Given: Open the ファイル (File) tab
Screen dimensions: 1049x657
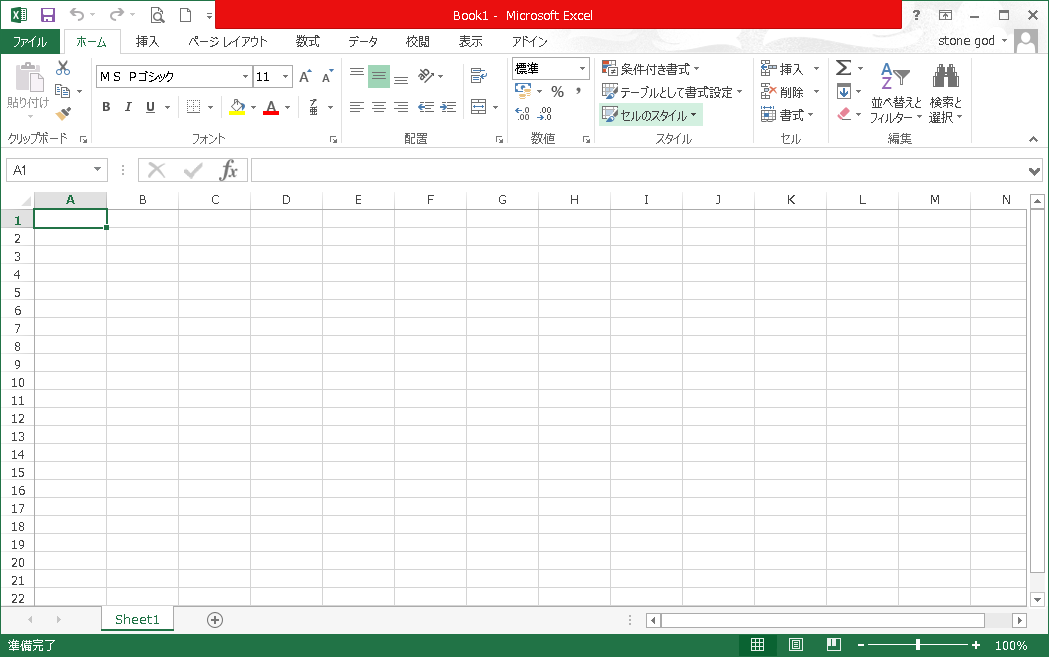Looking at the screenshot, I should 30,41.
